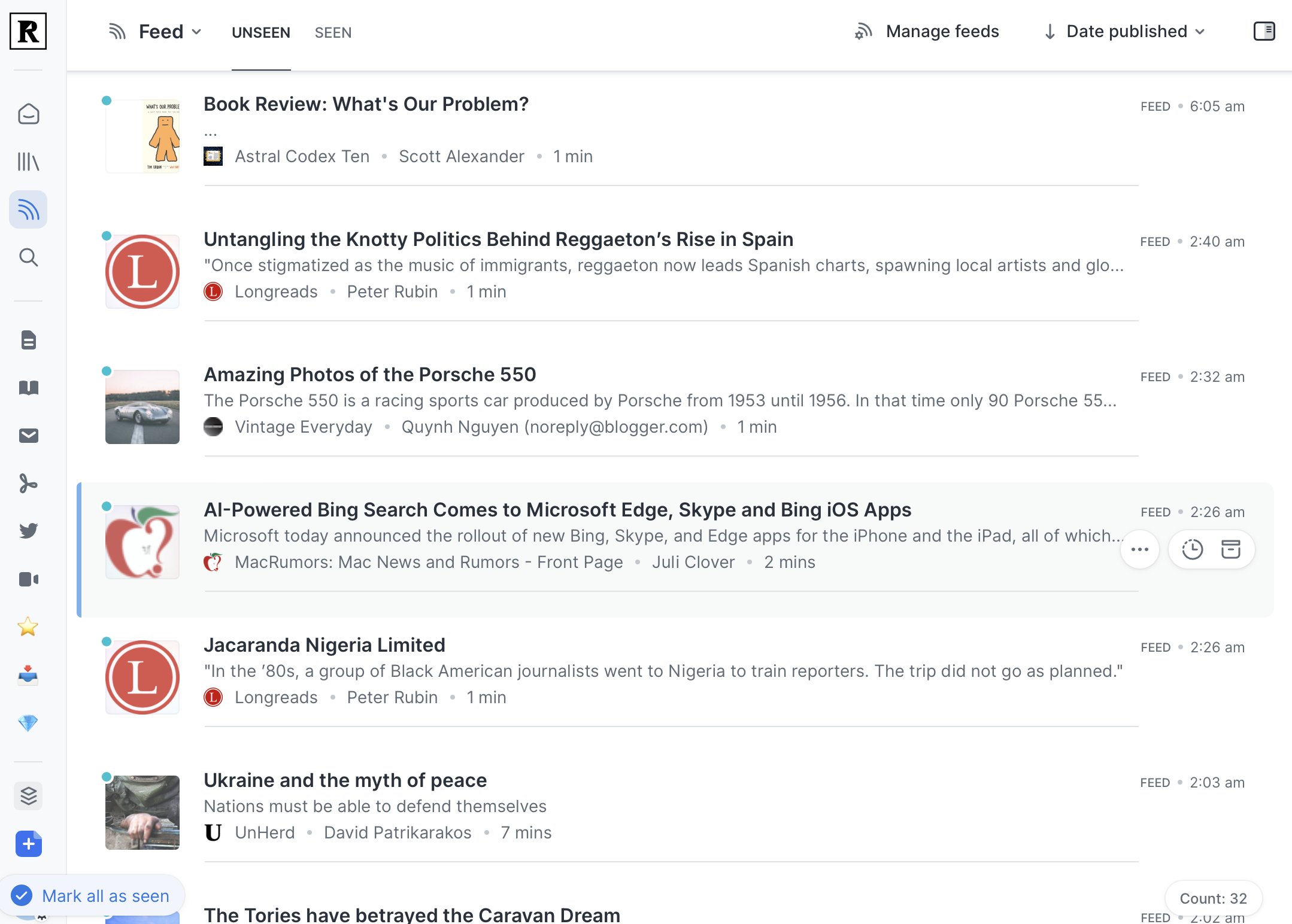Open the Emails envelope icon in sidebar
The width and height of the screenshot is (1292, 924).
click(x=28, y=436)
